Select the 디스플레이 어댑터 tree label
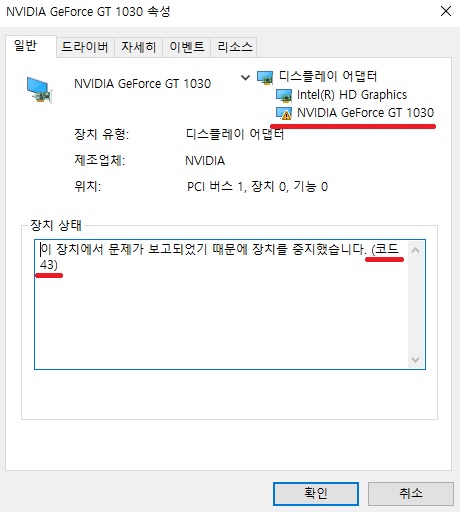The height and width of the screenshot is (512, 460). pos(328,76)
